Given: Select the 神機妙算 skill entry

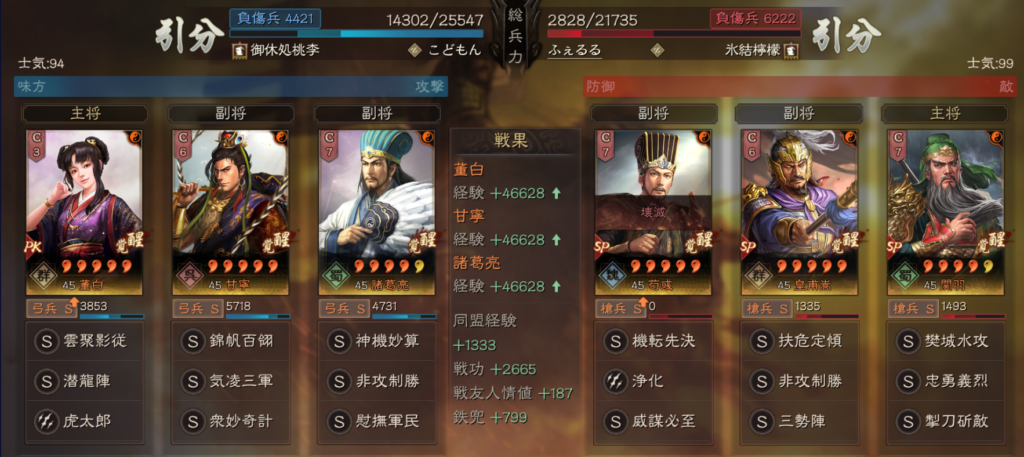Looking at the screenshot, I should 378,341.
